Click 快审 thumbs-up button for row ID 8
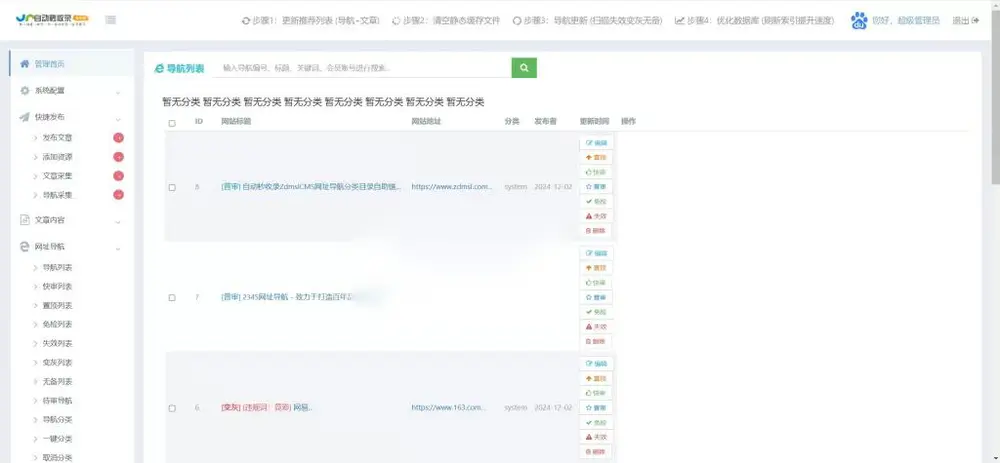Image resolution: width=1000 pixels, height=463 pixels. tap(596, 172)
